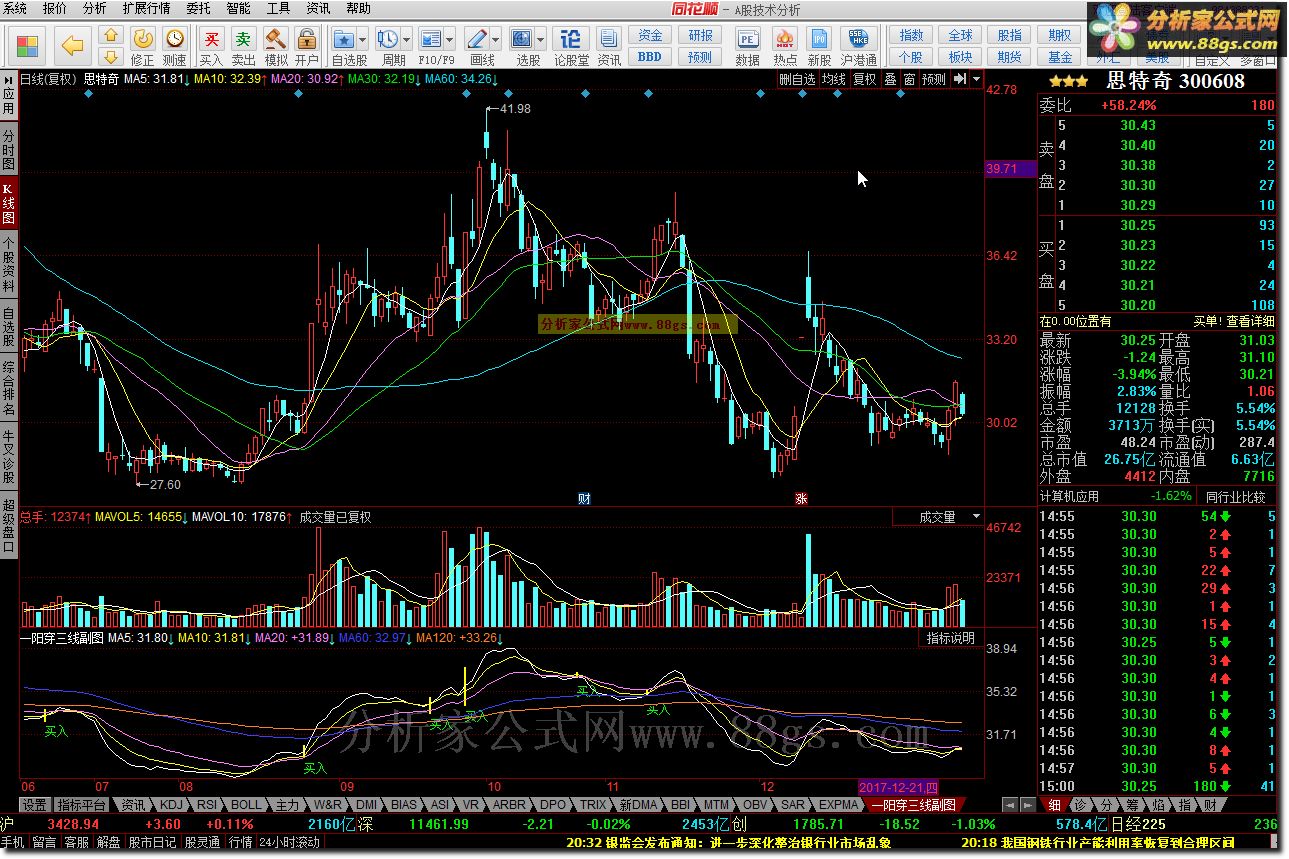Click the 设置 settings tab at bottom
1289x859 pixels.
tap(35, 804)
